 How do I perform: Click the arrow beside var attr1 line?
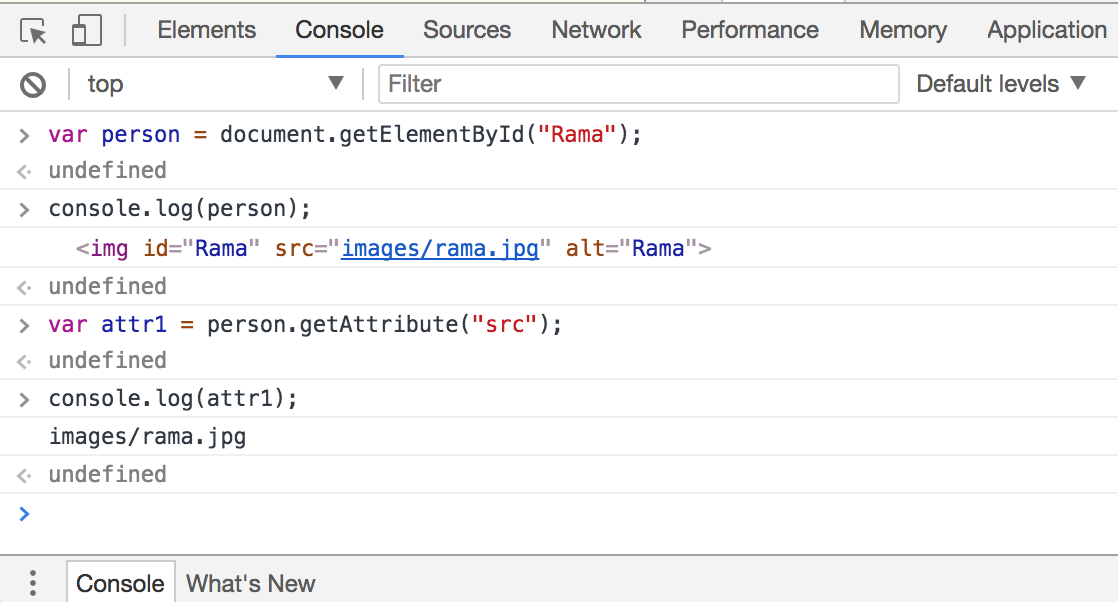click(x=24, y=326)
